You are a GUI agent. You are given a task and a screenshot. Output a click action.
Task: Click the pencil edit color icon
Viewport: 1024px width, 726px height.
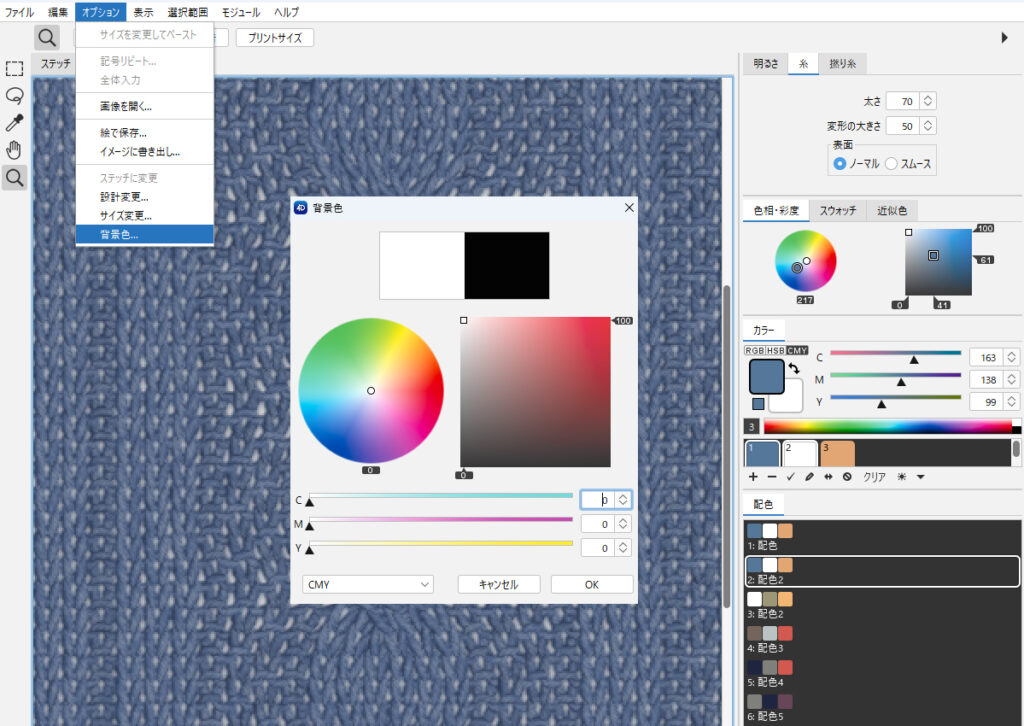point(810,477)
